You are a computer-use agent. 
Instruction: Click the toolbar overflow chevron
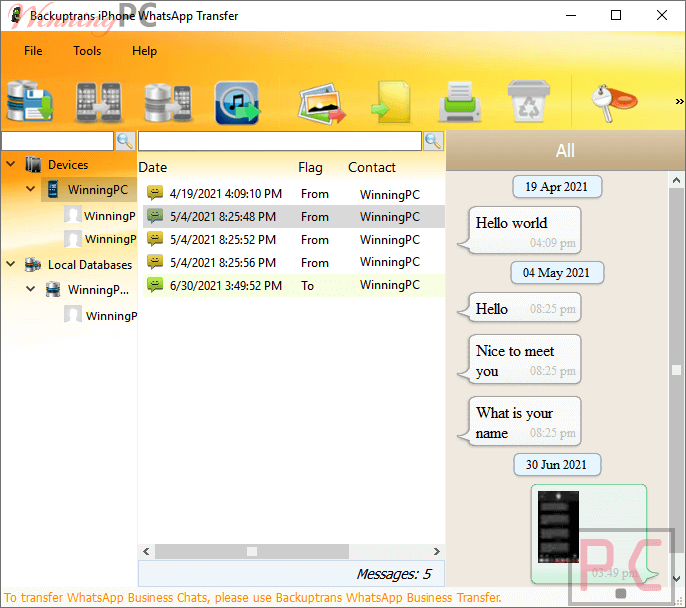point(679,101)
